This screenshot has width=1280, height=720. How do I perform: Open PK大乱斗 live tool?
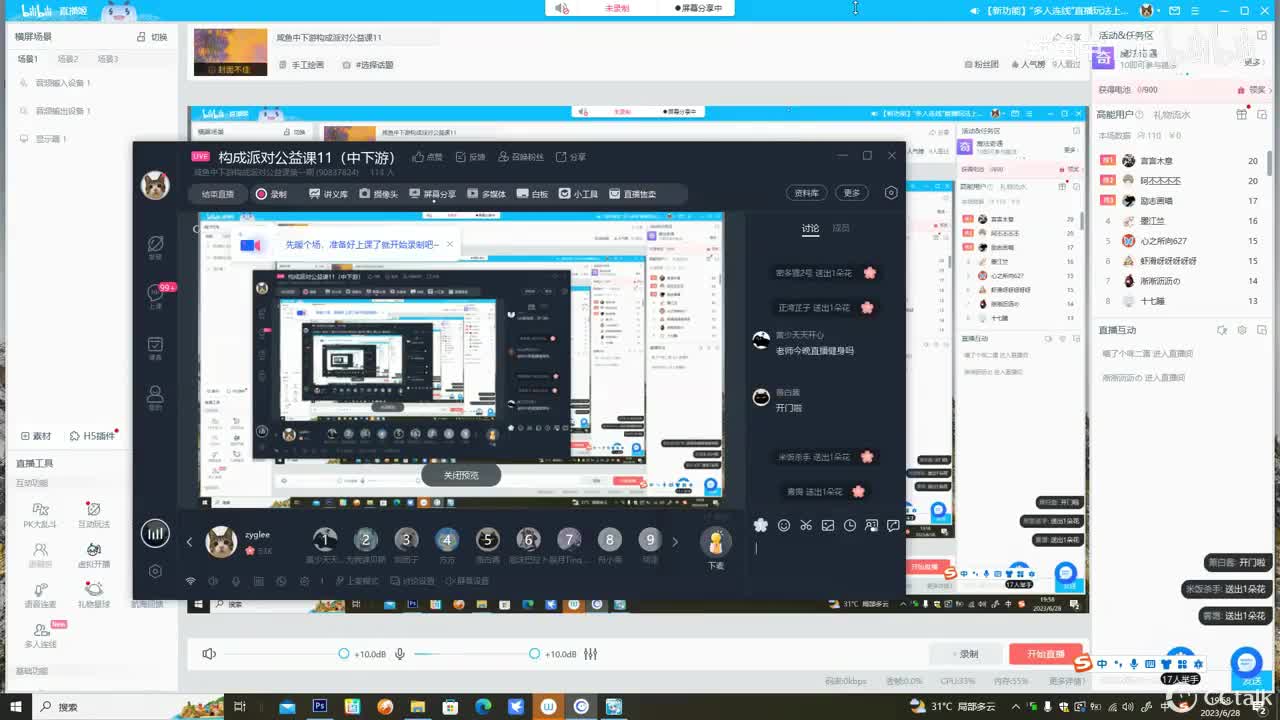pos(40,514)
